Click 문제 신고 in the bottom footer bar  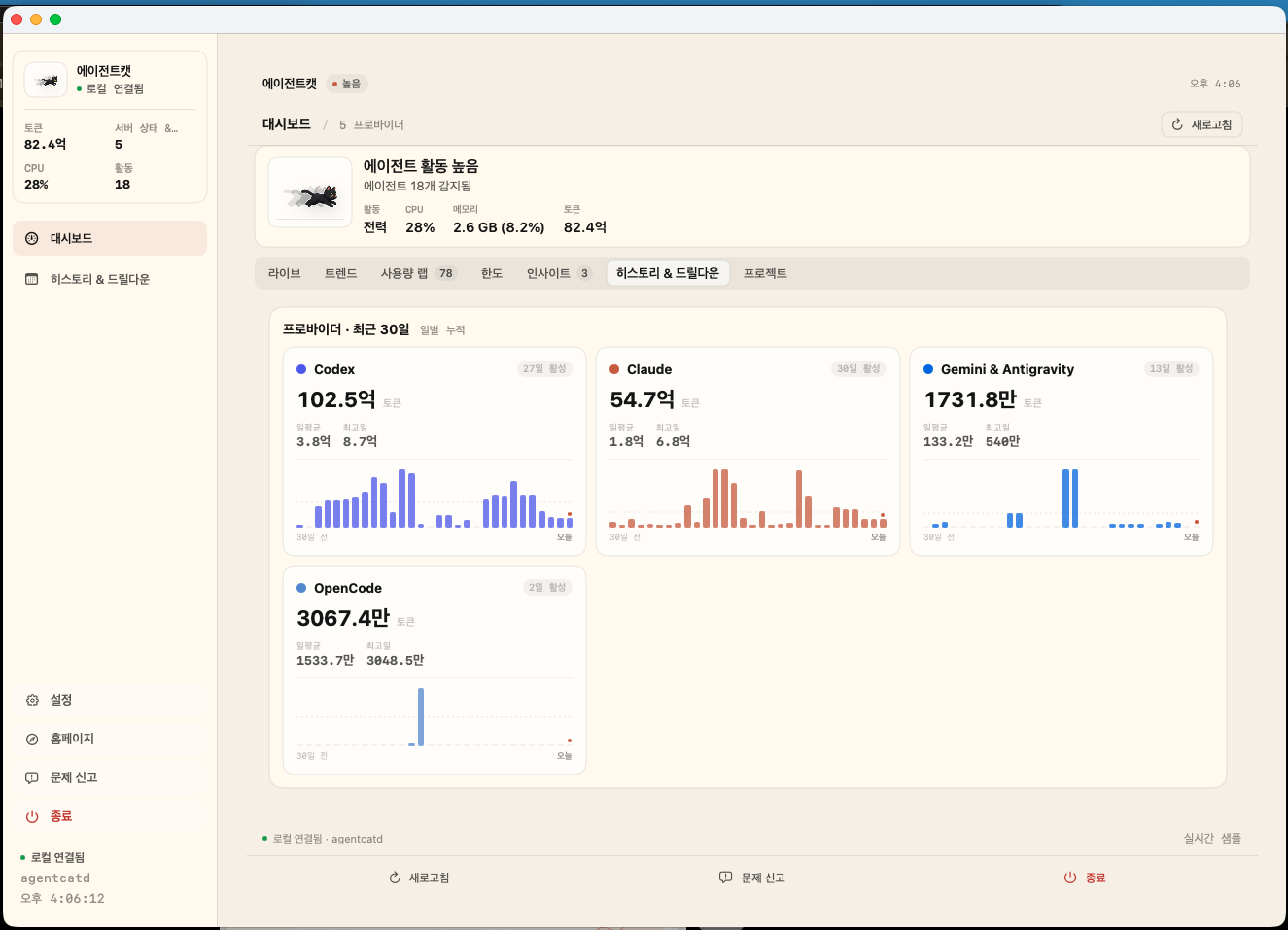click(x=751, y=878)
